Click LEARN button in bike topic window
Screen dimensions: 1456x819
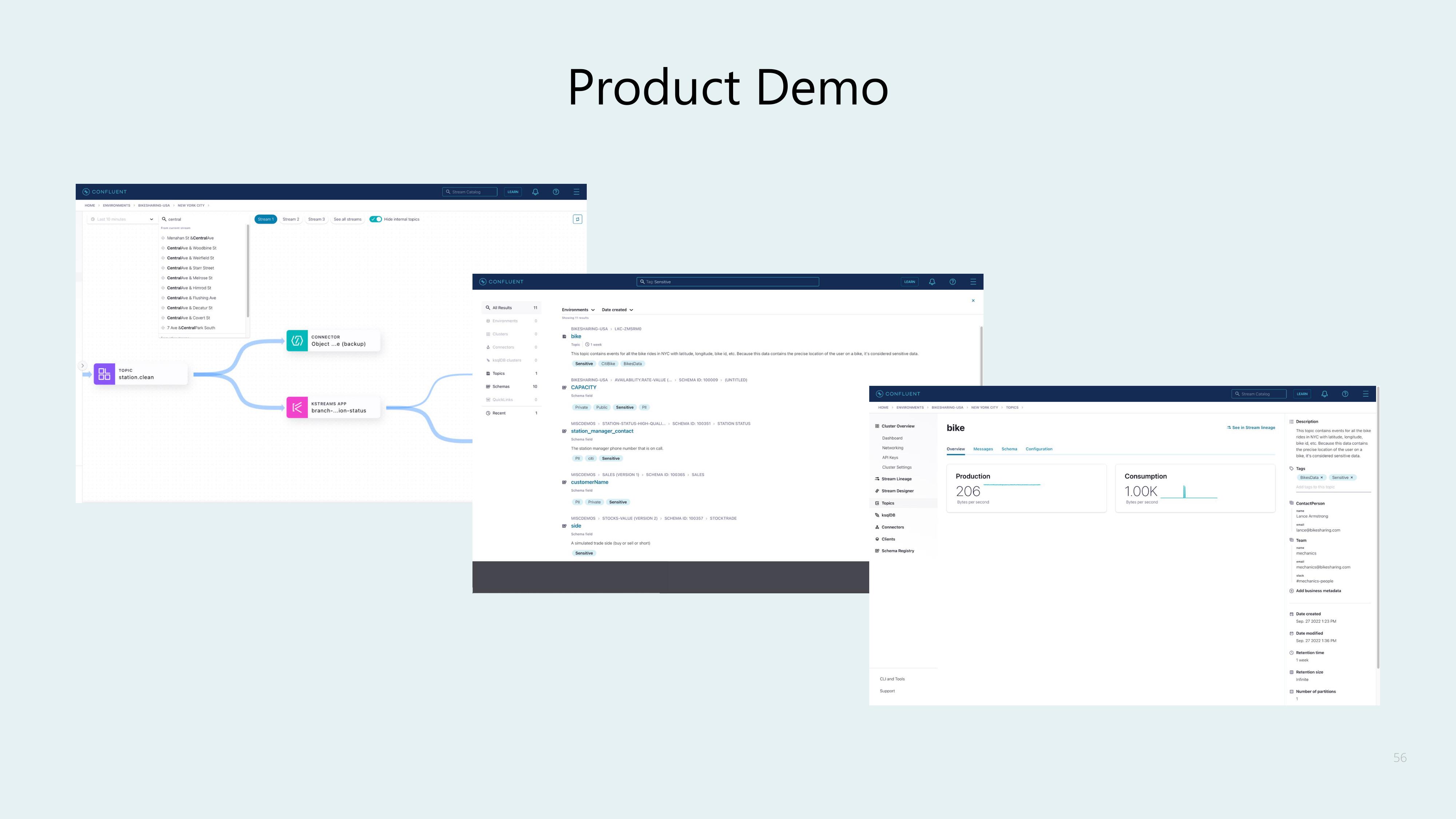(x=1302, y=394)
